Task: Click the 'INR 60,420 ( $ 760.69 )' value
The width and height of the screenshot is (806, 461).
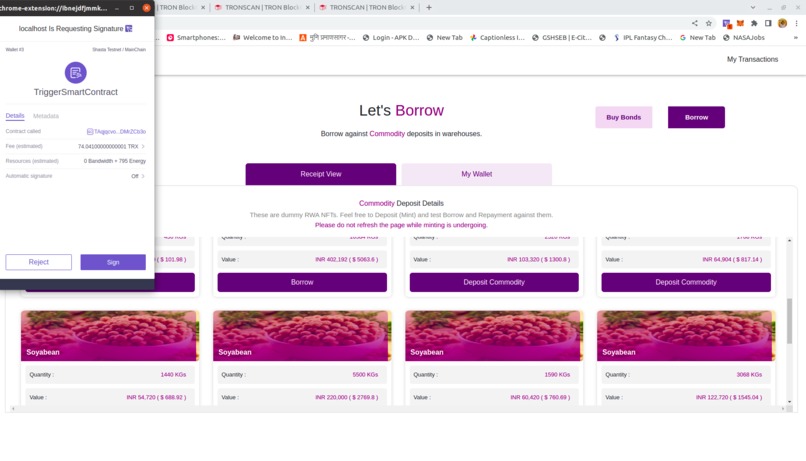Action: coord(540,397)
